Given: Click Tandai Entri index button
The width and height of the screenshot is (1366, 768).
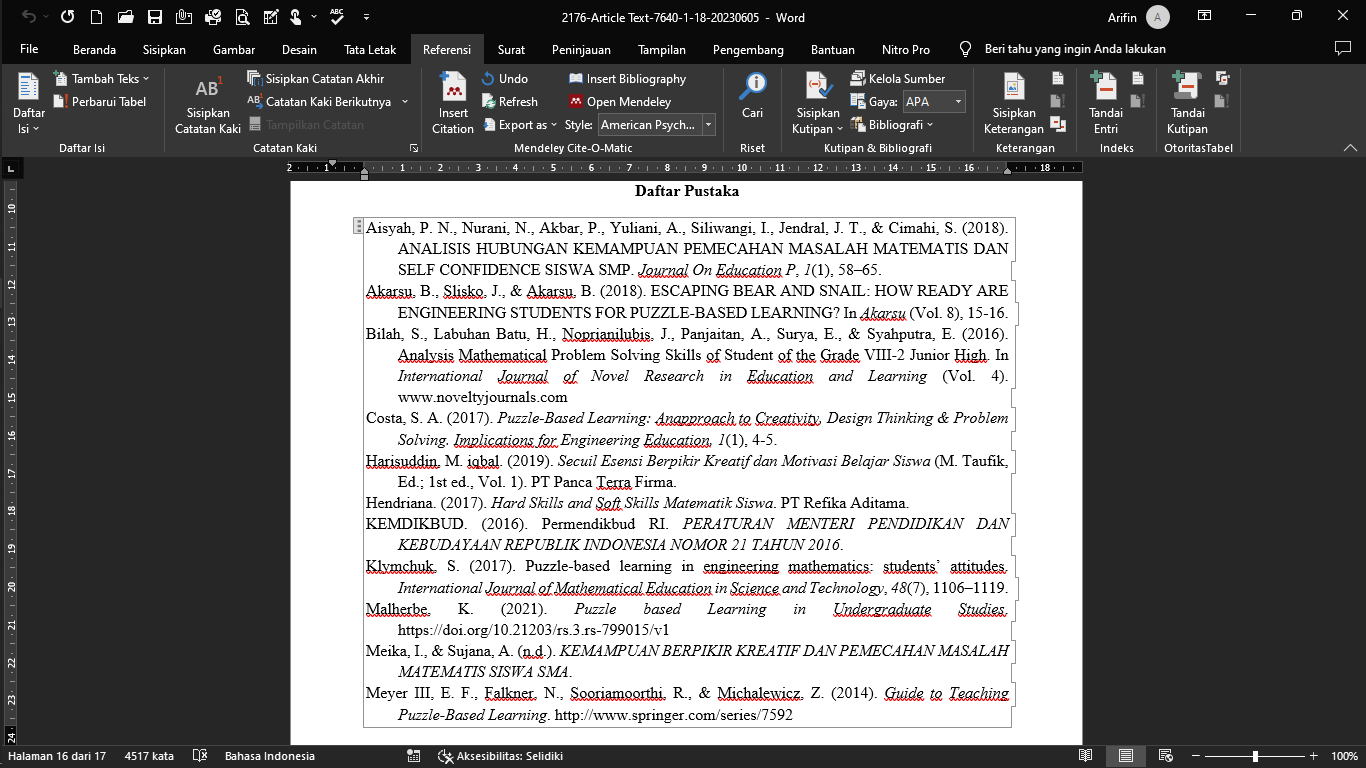Looking at the screenshot, I should point(1106,104).
